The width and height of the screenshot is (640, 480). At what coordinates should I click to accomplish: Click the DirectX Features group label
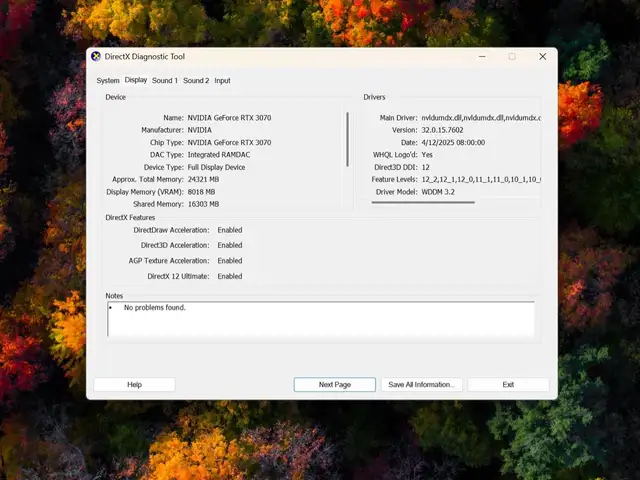130,218
